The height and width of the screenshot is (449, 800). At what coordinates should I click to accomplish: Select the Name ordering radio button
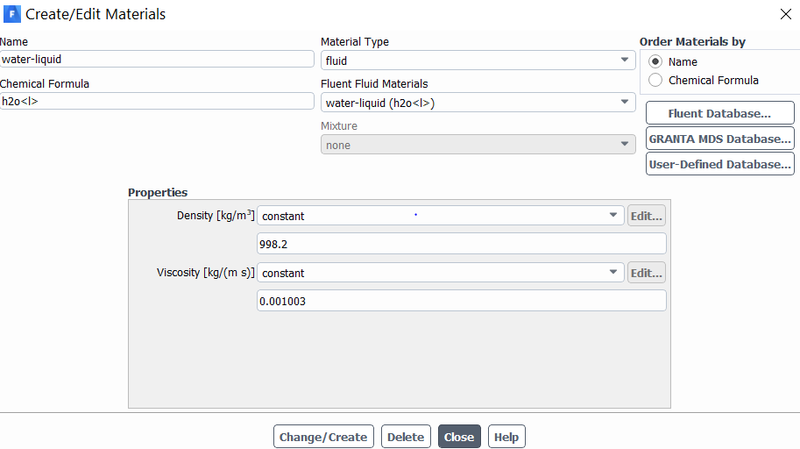click(x=655, y=62)
